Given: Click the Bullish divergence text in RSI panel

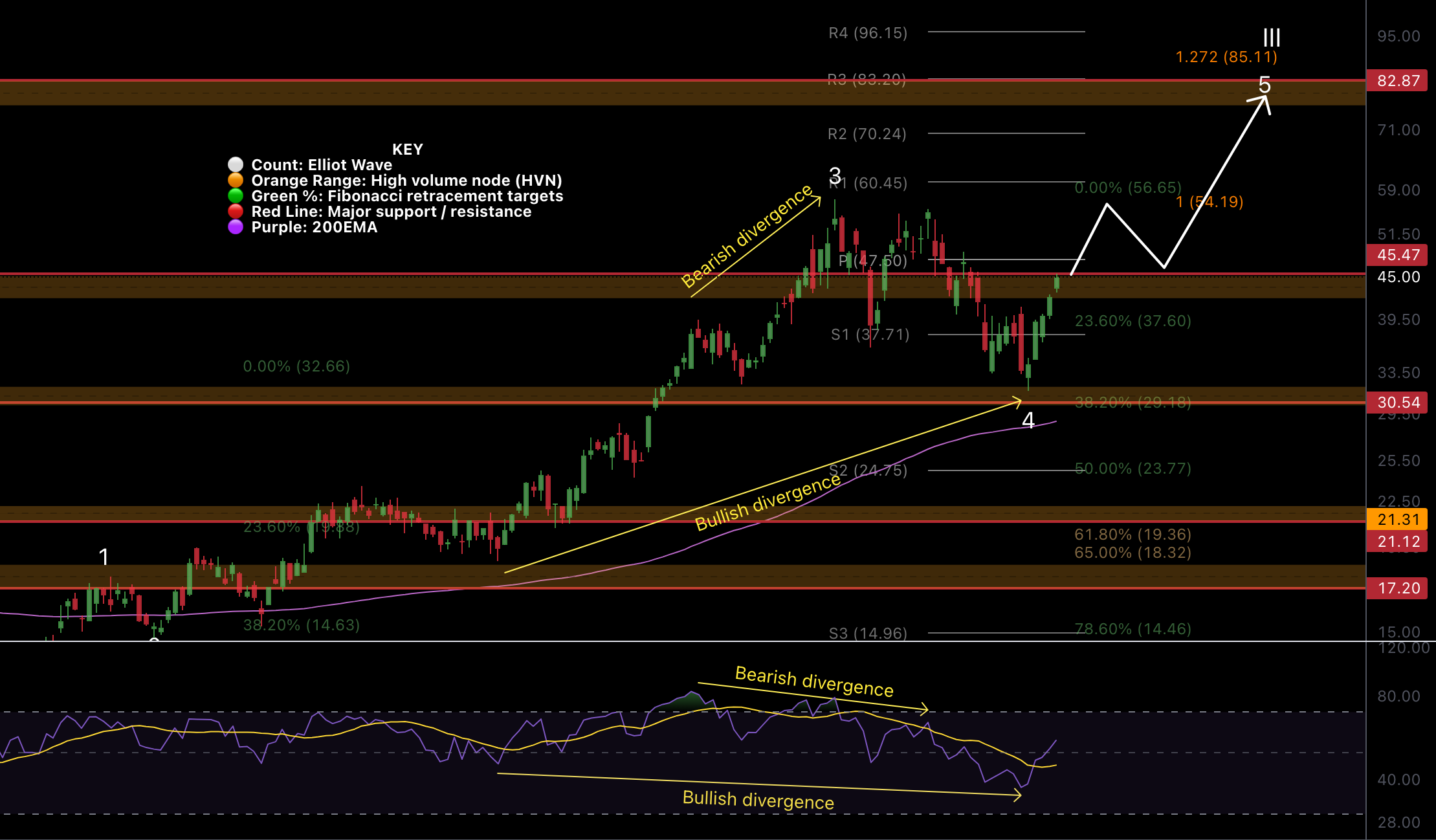Looking at the screenshot, I should [x=758, y=800].
